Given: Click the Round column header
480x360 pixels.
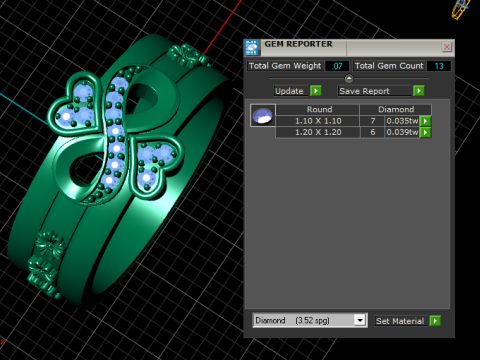Looking at the screenshot, I should point(319,109).
